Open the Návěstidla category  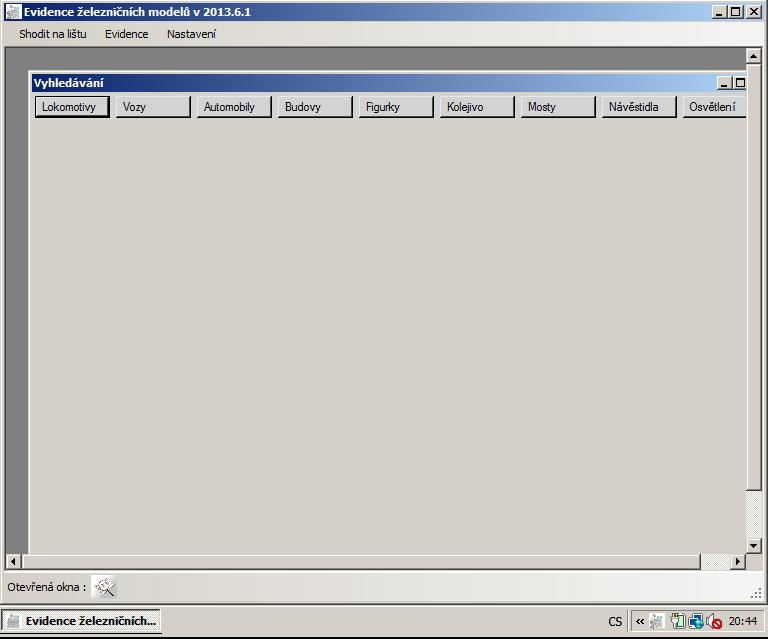(638, 107)
